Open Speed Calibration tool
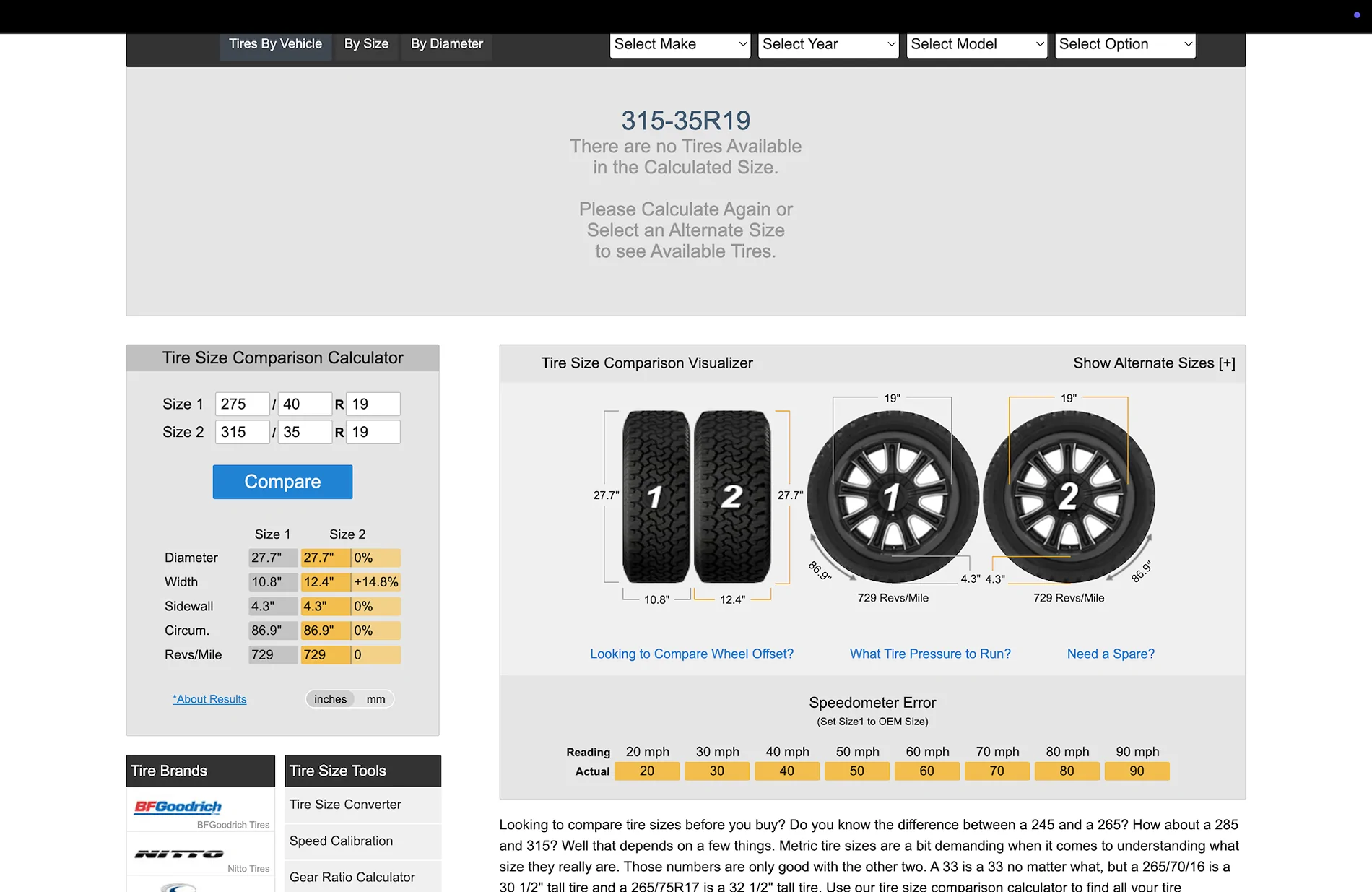Image resolution: width=1372 pixels, height=892 pixels. coord(362,841)
